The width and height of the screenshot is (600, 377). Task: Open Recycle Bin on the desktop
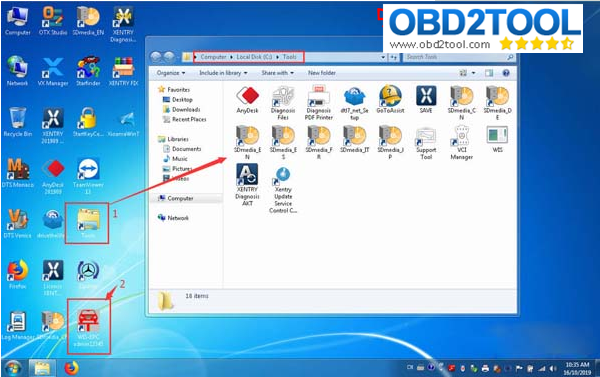[18, 122]
